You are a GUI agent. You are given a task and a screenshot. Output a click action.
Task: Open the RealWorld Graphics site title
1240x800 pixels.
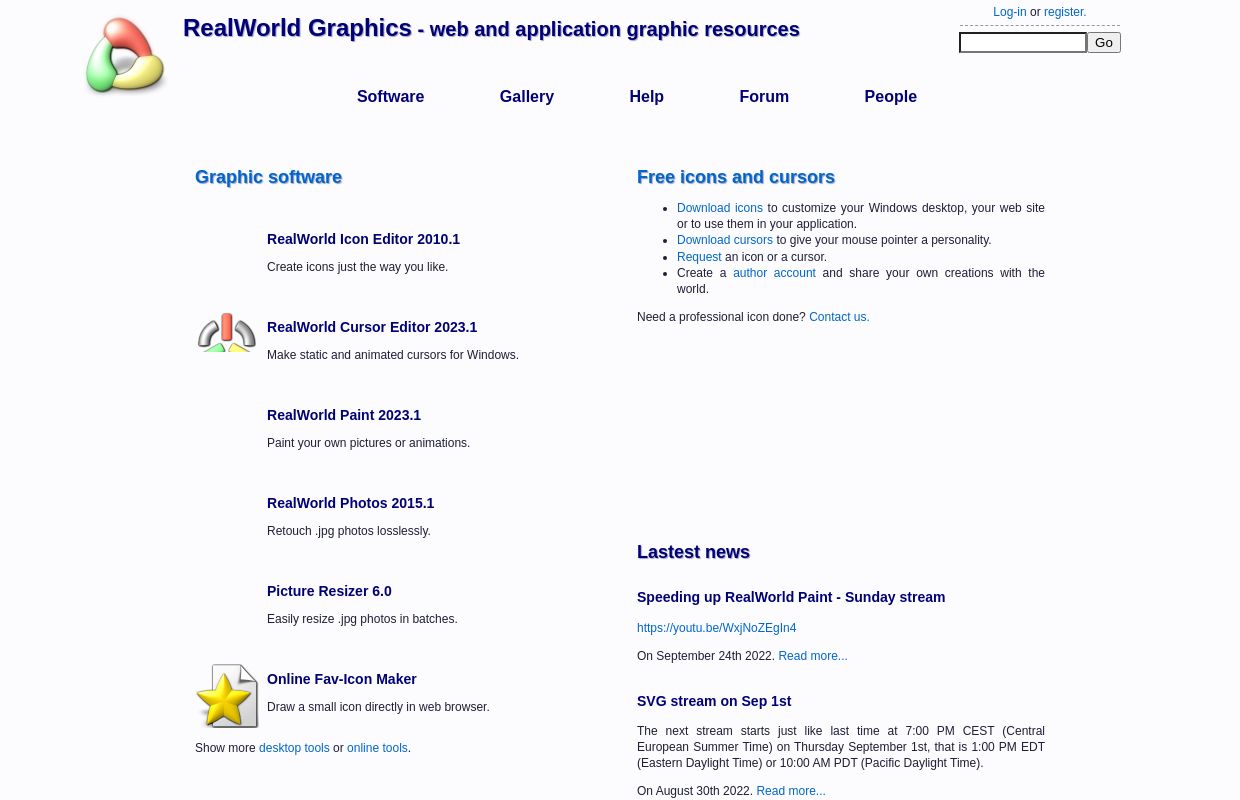click(297, 28)
